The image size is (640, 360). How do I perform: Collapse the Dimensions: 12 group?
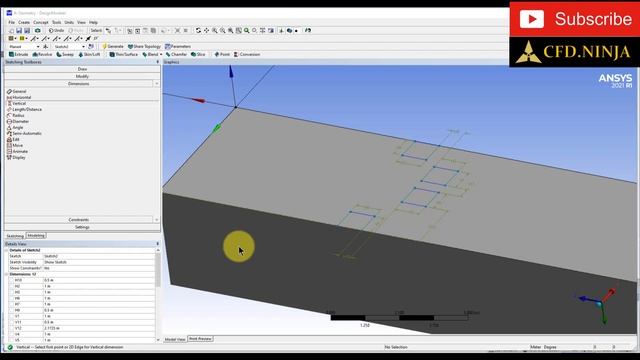(x=7, y=274)
